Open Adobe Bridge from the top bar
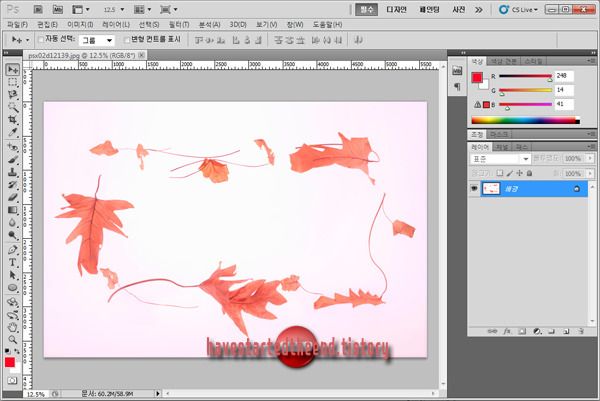Image resolution: width=600 pixels, height=401 pixels. (38, 10)
